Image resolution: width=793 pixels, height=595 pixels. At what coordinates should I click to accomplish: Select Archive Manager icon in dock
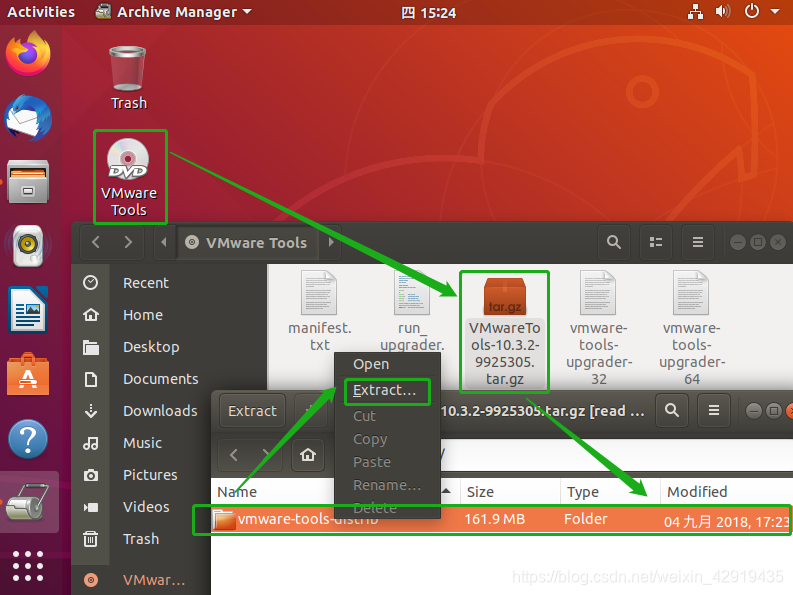(x=28, y=502)
